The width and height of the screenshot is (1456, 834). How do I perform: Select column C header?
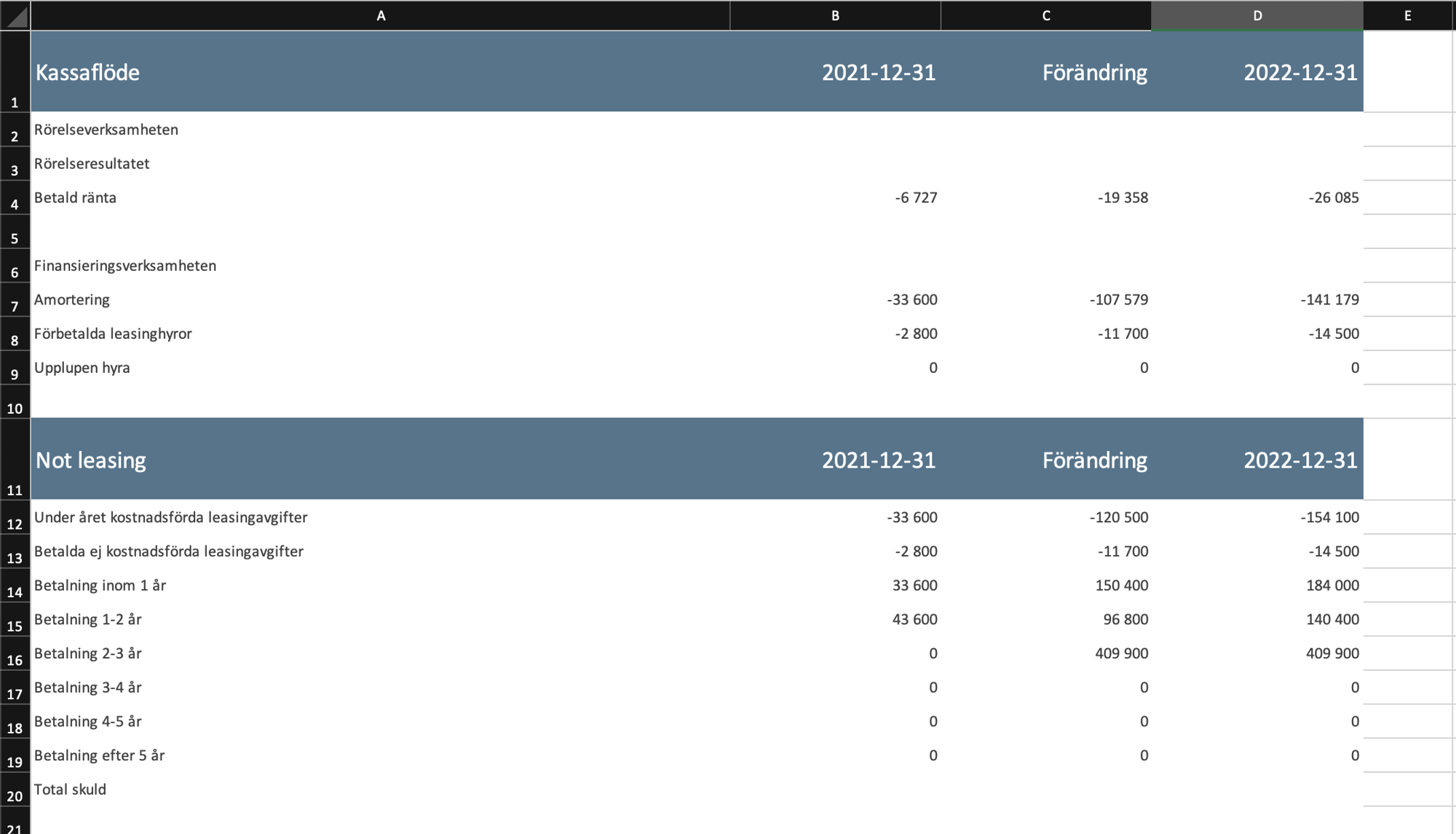coord(1045,15)
